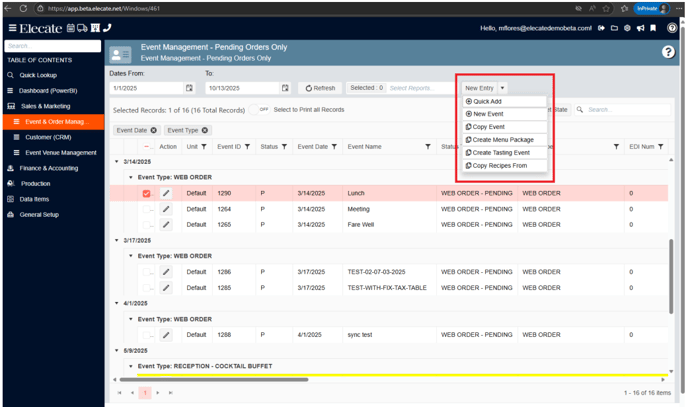Open the settings gear in top header
The height and width of the screenshot is (407, 688).
tap(627, 28)
